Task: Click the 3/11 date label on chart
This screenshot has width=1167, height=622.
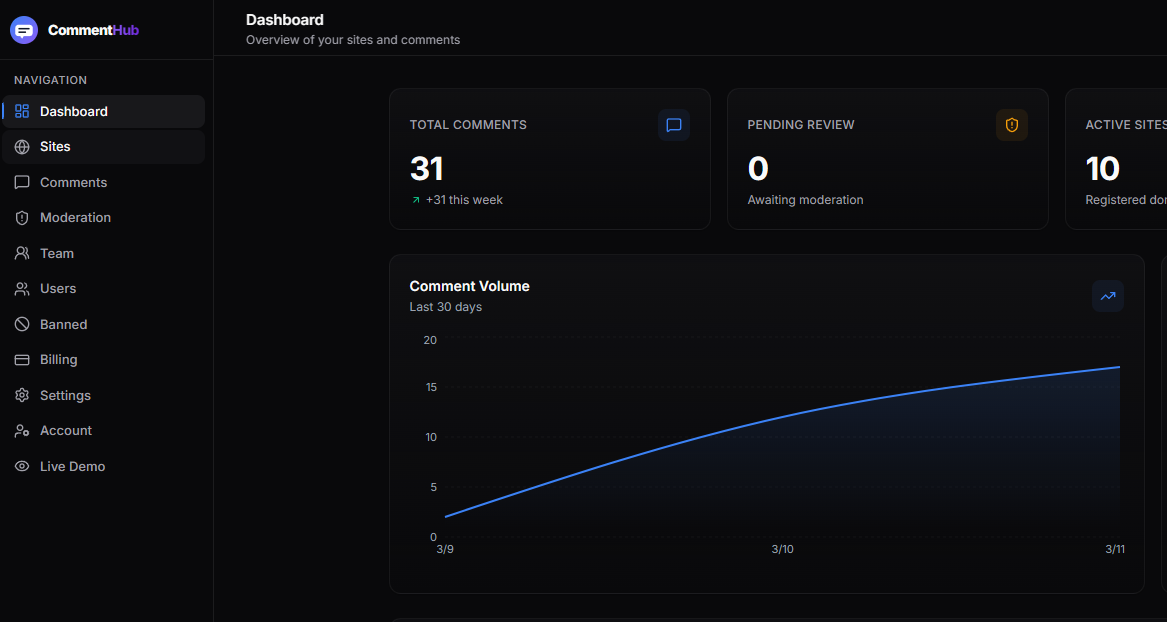Action: 1115,550
